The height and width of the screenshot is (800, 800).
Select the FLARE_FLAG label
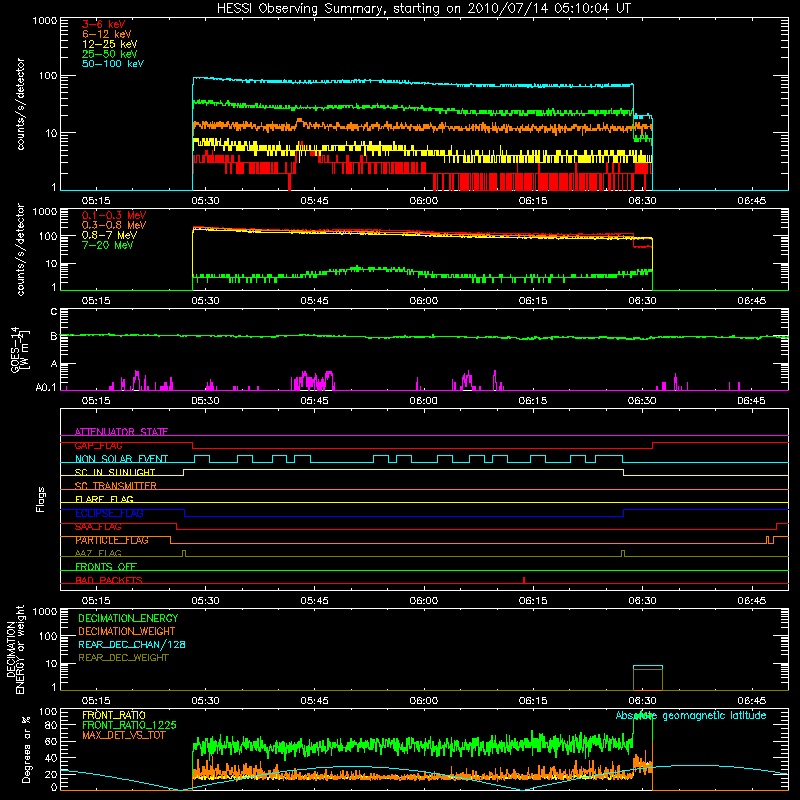tap(104, 499)
